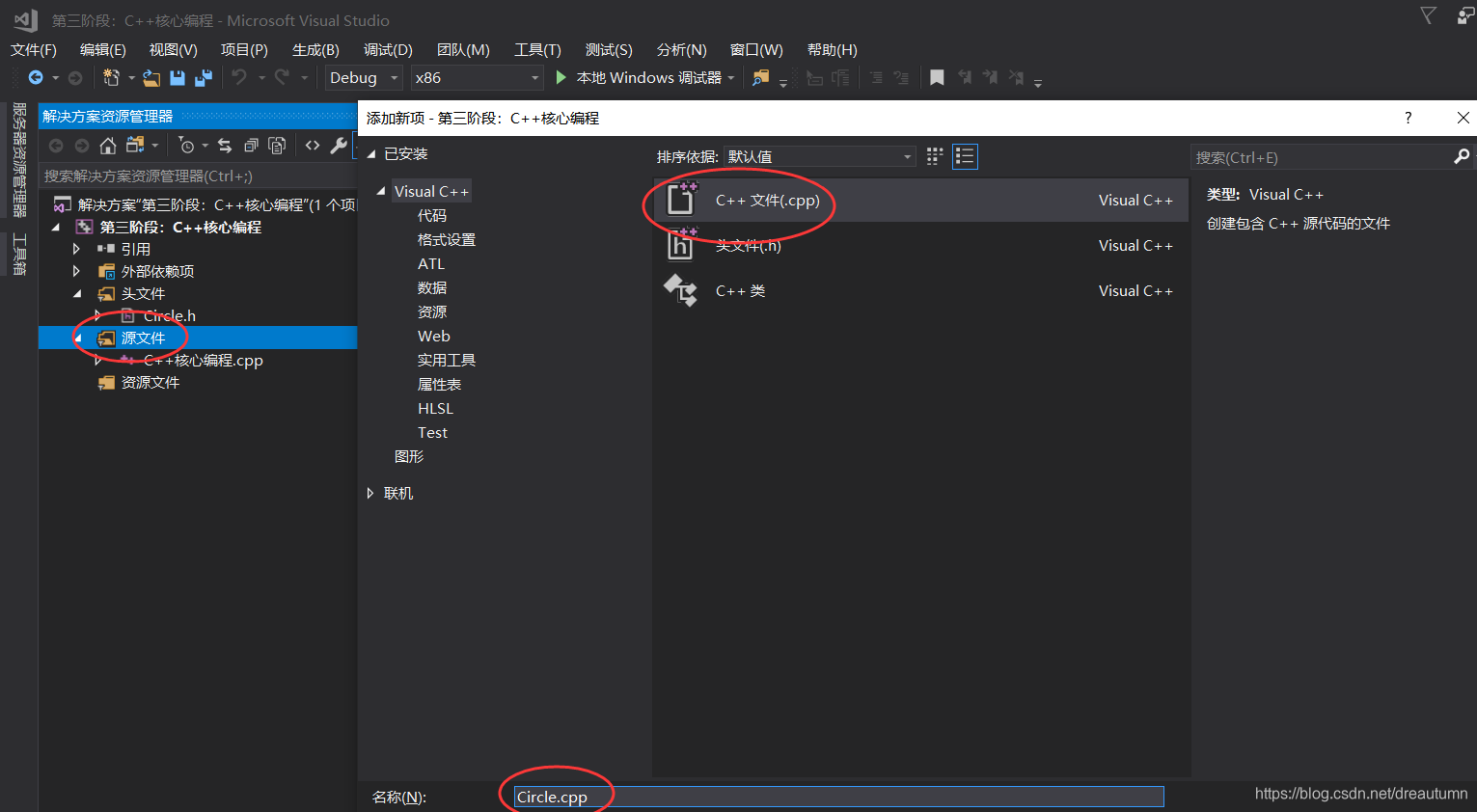
Task: Open the 文件(F) menu
Action: [x=34, y=50]
